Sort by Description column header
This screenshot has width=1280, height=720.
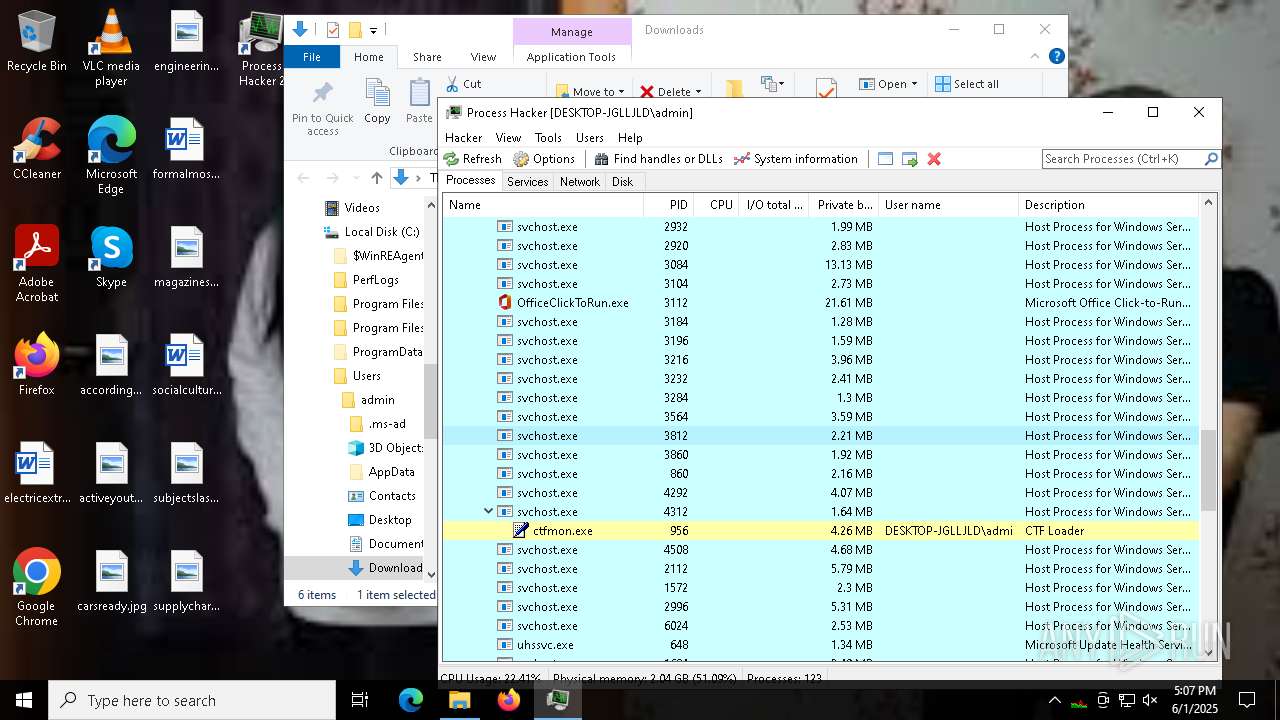(1108, 205)
